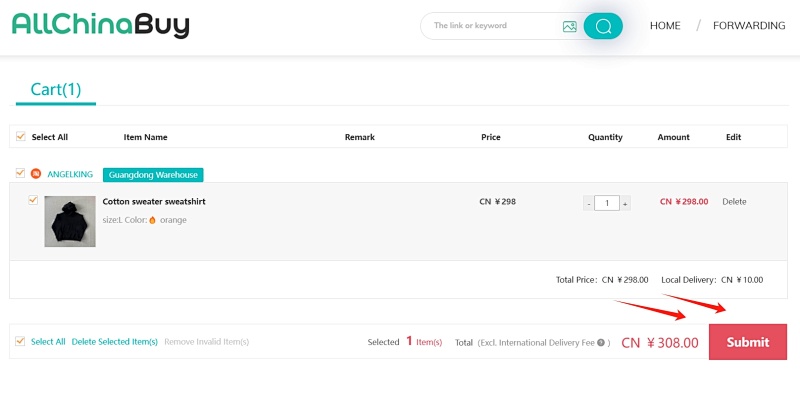The width and height of the screenshot is (800, 405).
Task: Go to the FORWARDING page
Action: click(x=749, y=26)
